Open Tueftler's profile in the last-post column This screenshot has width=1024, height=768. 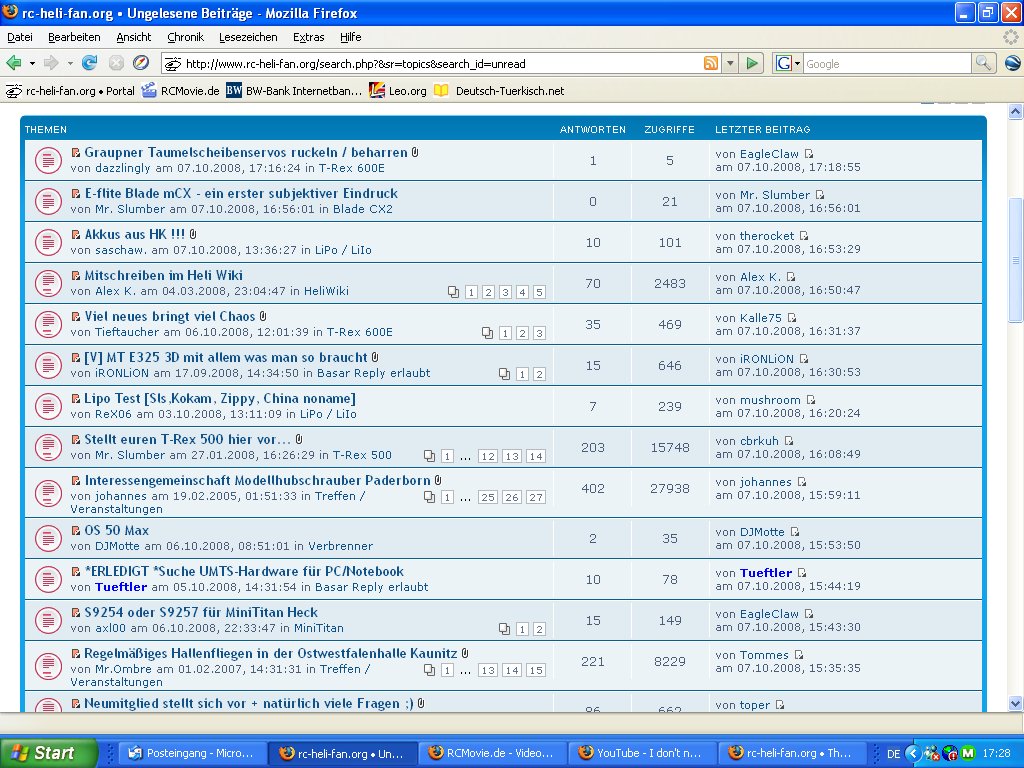765,573
